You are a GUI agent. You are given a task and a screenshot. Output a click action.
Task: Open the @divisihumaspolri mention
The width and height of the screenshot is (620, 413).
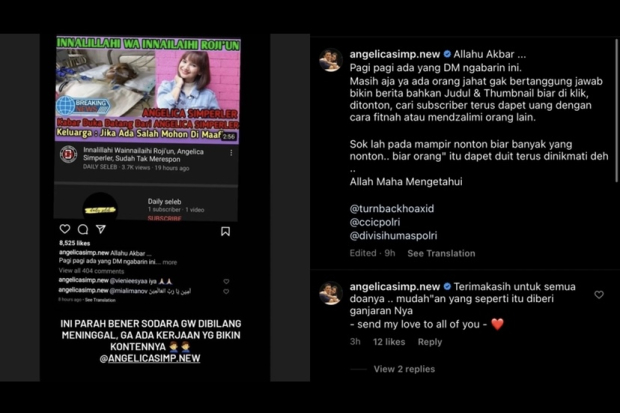coord(393,235)
